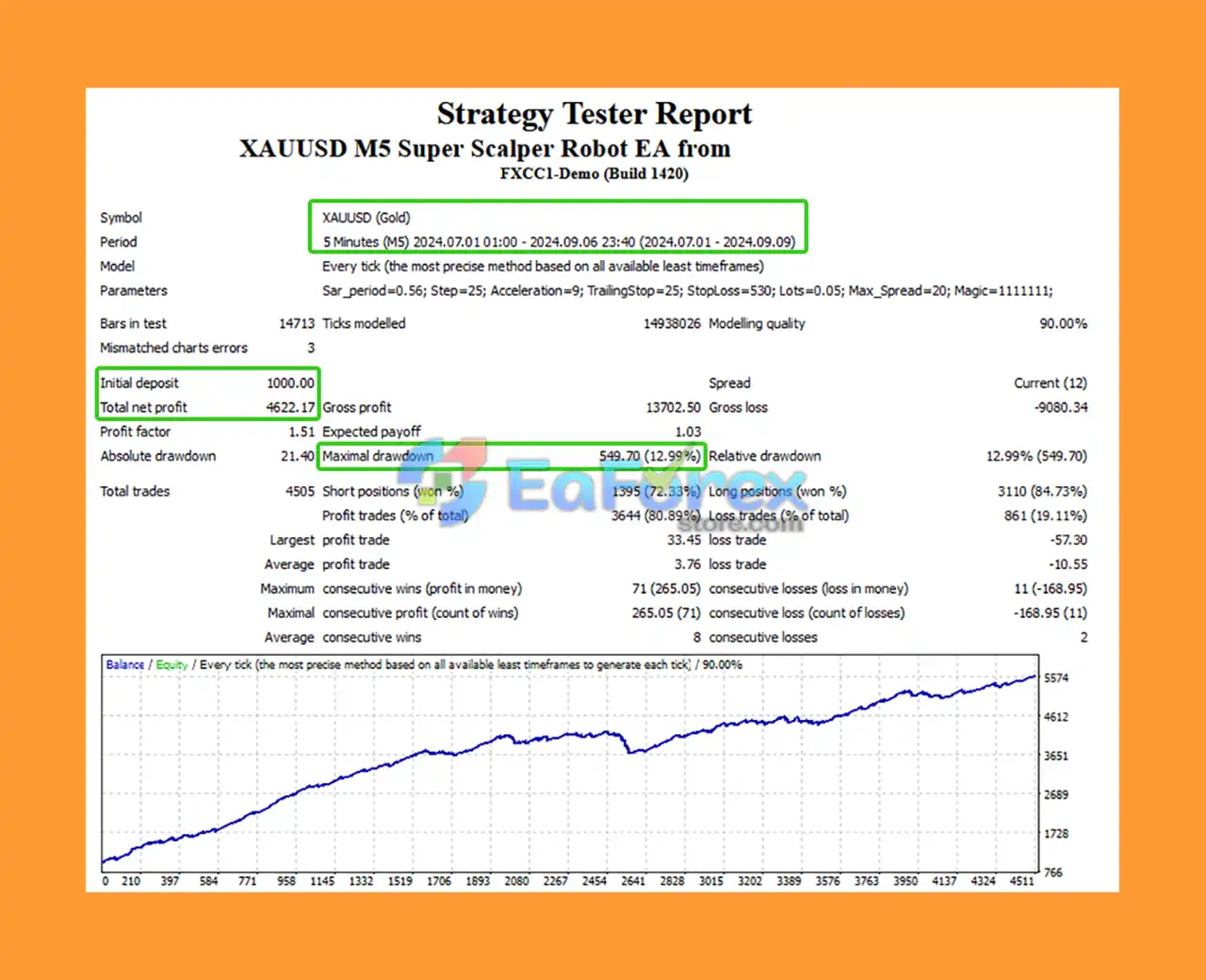
Task: Click the "Symbol" label
Action: click(x=122, y=218)
